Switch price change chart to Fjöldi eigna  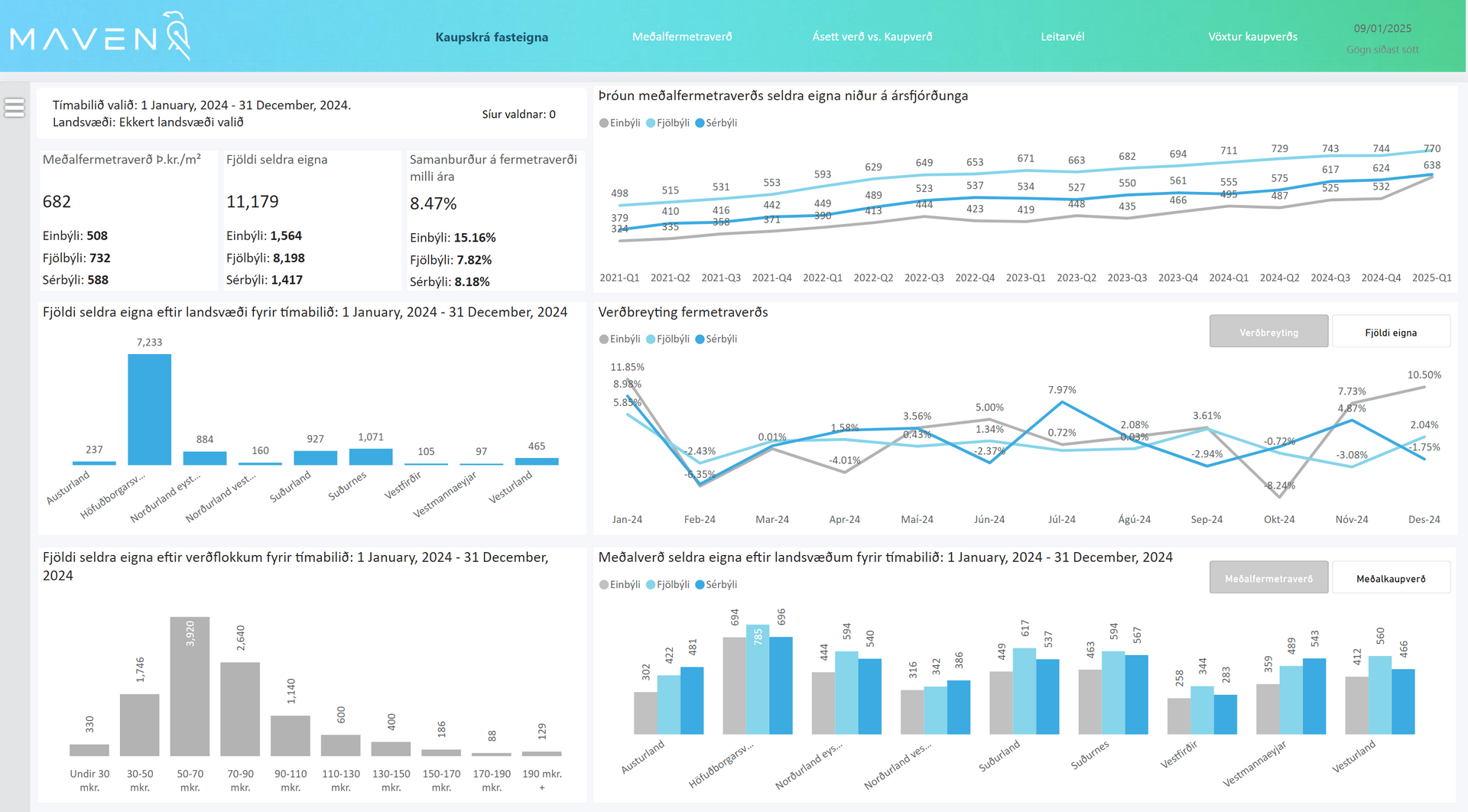tap(1390, 332)
